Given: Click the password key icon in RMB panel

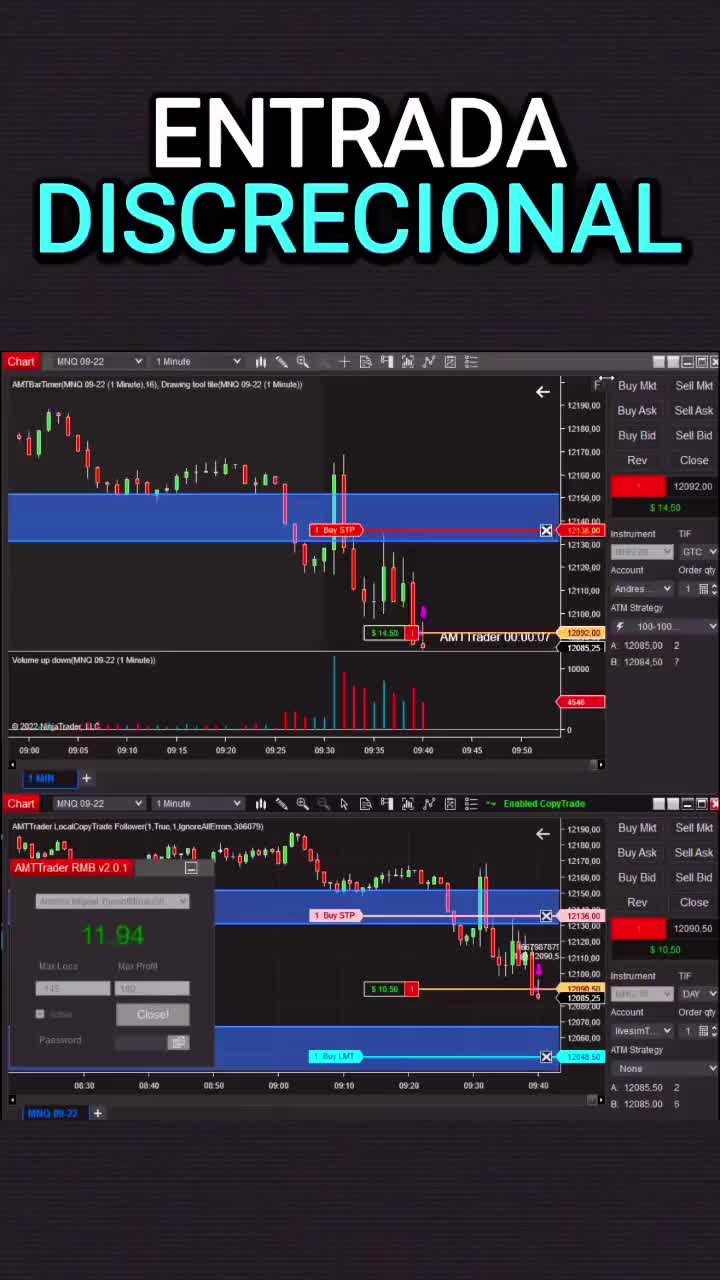Looking at the screenshot, I should 178,1042.
